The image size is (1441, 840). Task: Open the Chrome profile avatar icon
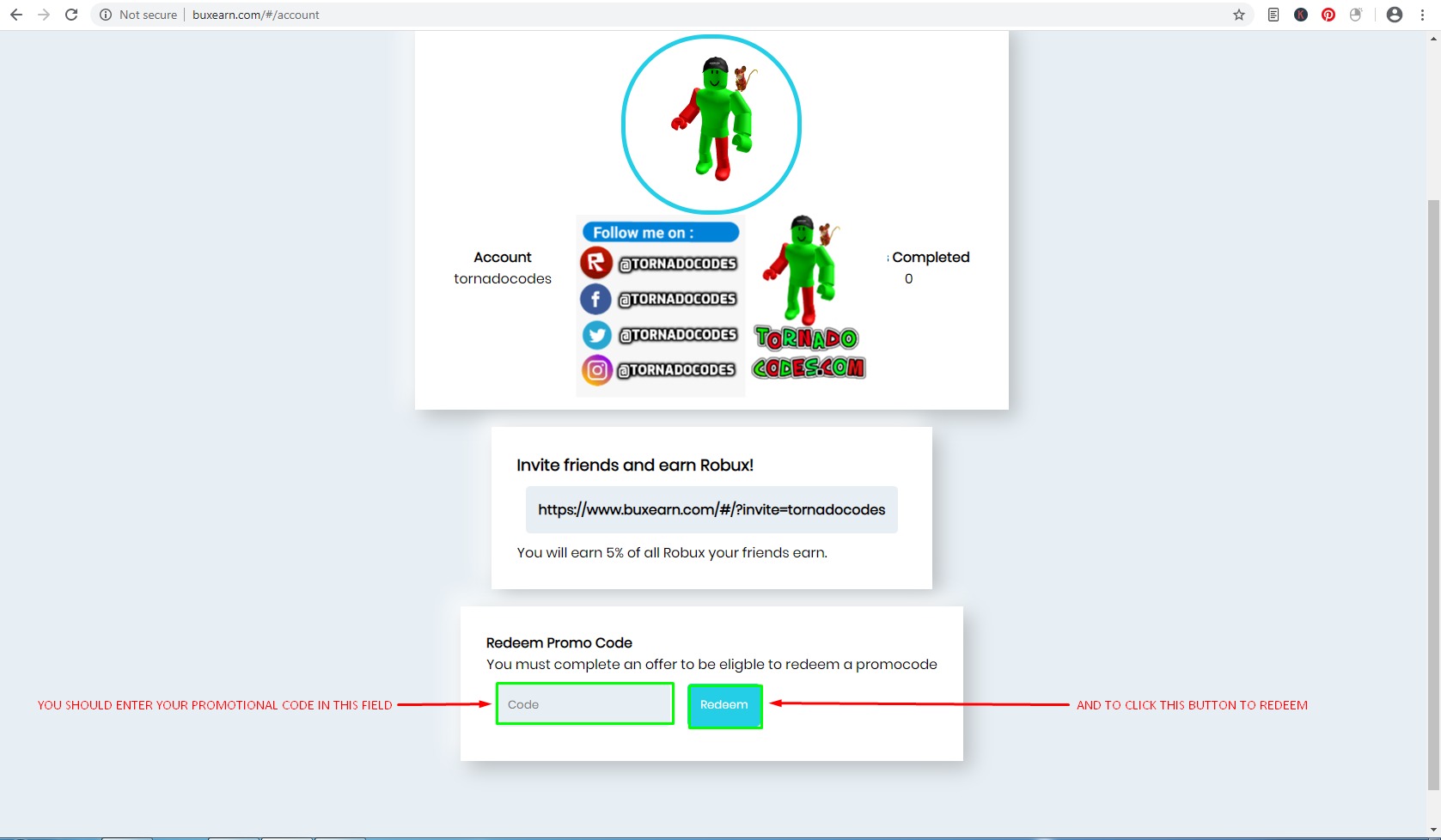[1395, 15]
